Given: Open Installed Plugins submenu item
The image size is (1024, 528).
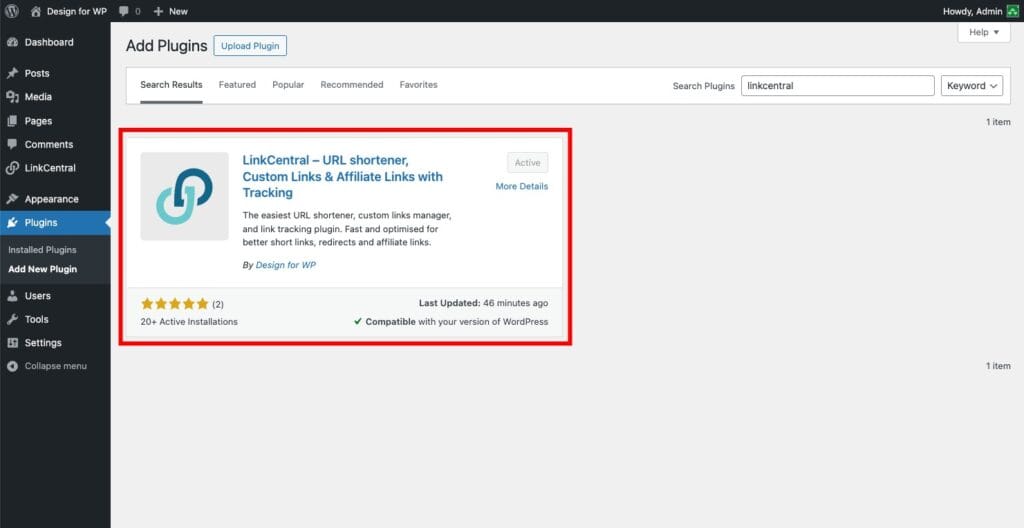Looking at the screenshot, I should (x=42, y=250).
